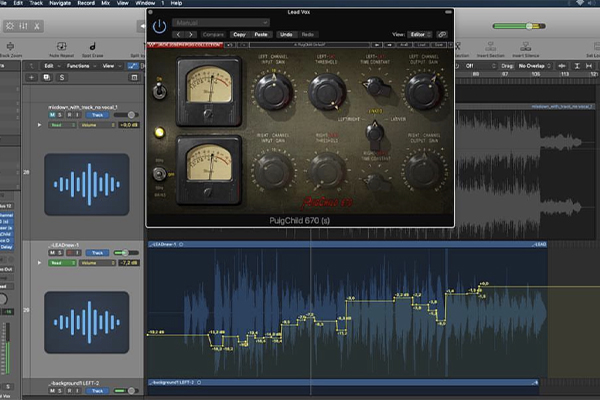Viewport: 600px width, 400px height.
Task: Open the Mixer faders icon
Action: [23, 26]
